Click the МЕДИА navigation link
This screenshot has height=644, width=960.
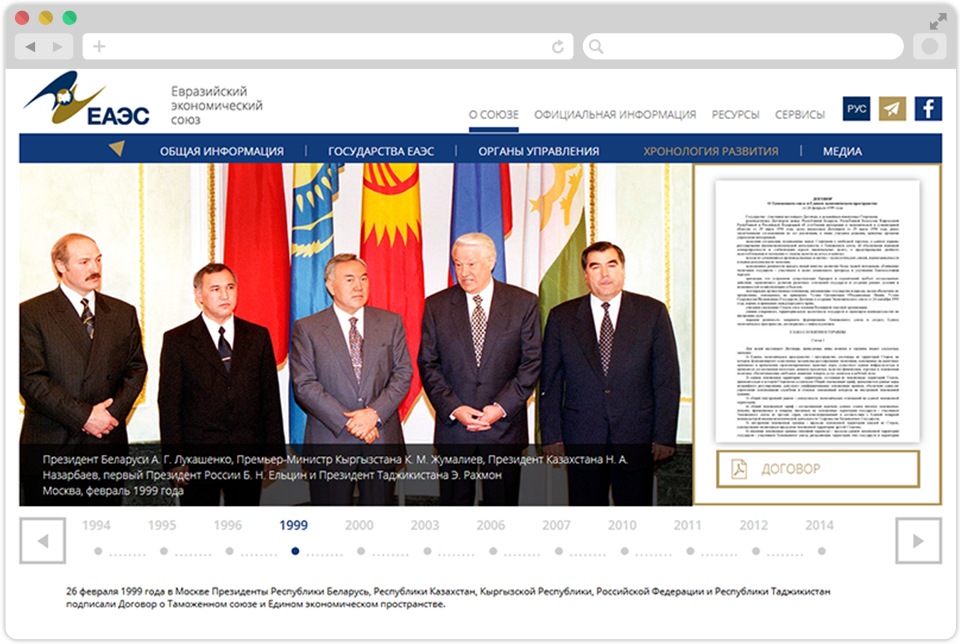click(x=842, y=151)
